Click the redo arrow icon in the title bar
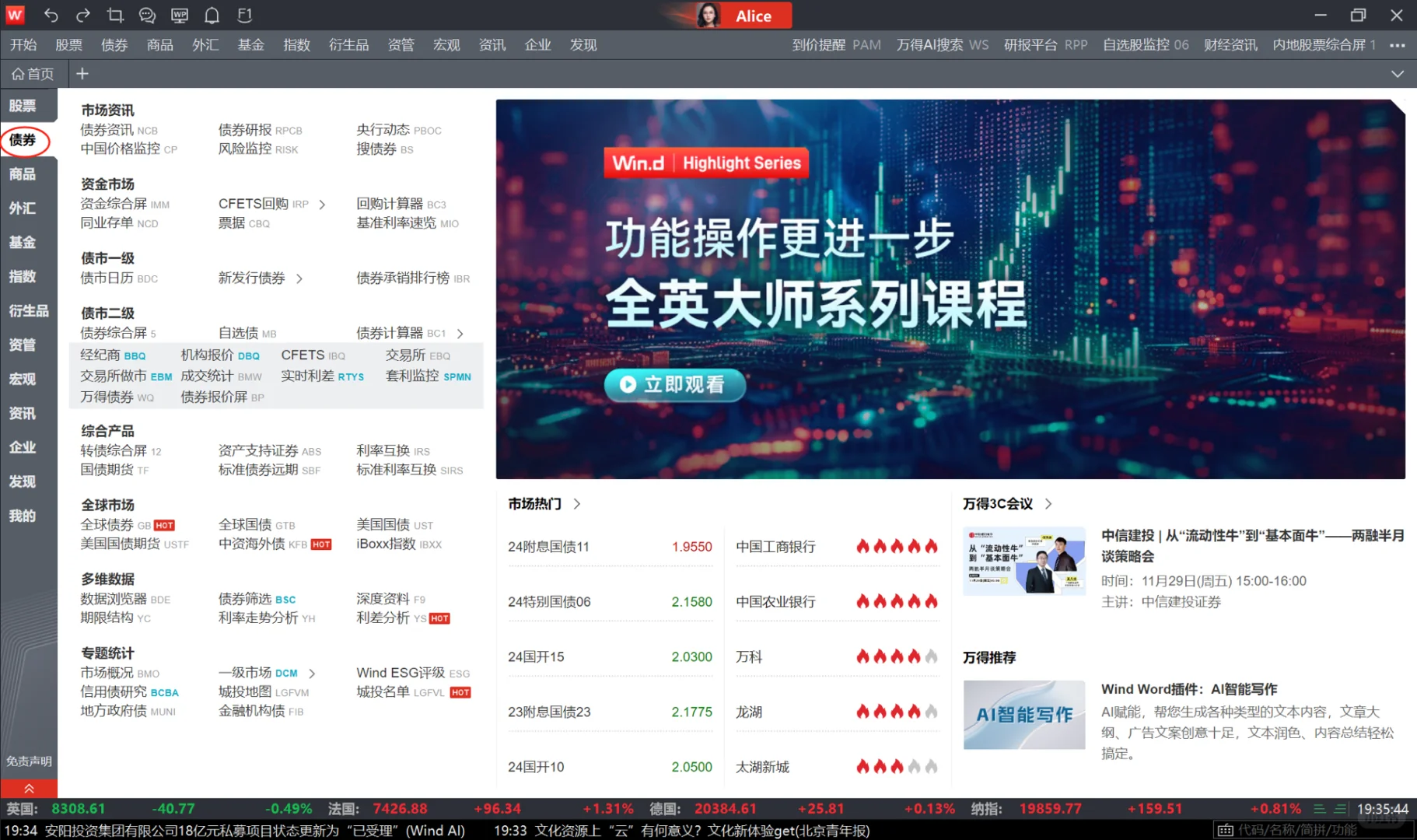1417x840 pixels. [x=83, y=15]
